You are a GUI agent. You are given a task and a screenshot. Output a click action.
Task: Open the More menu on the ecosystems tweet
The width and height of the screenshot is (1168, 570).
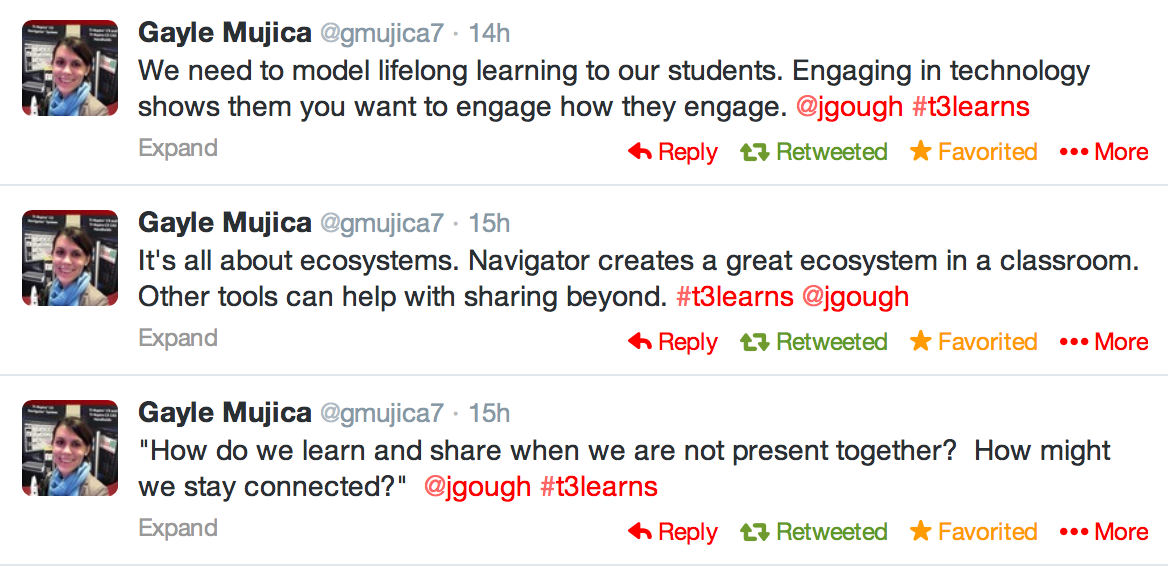tap(1104, 342)
